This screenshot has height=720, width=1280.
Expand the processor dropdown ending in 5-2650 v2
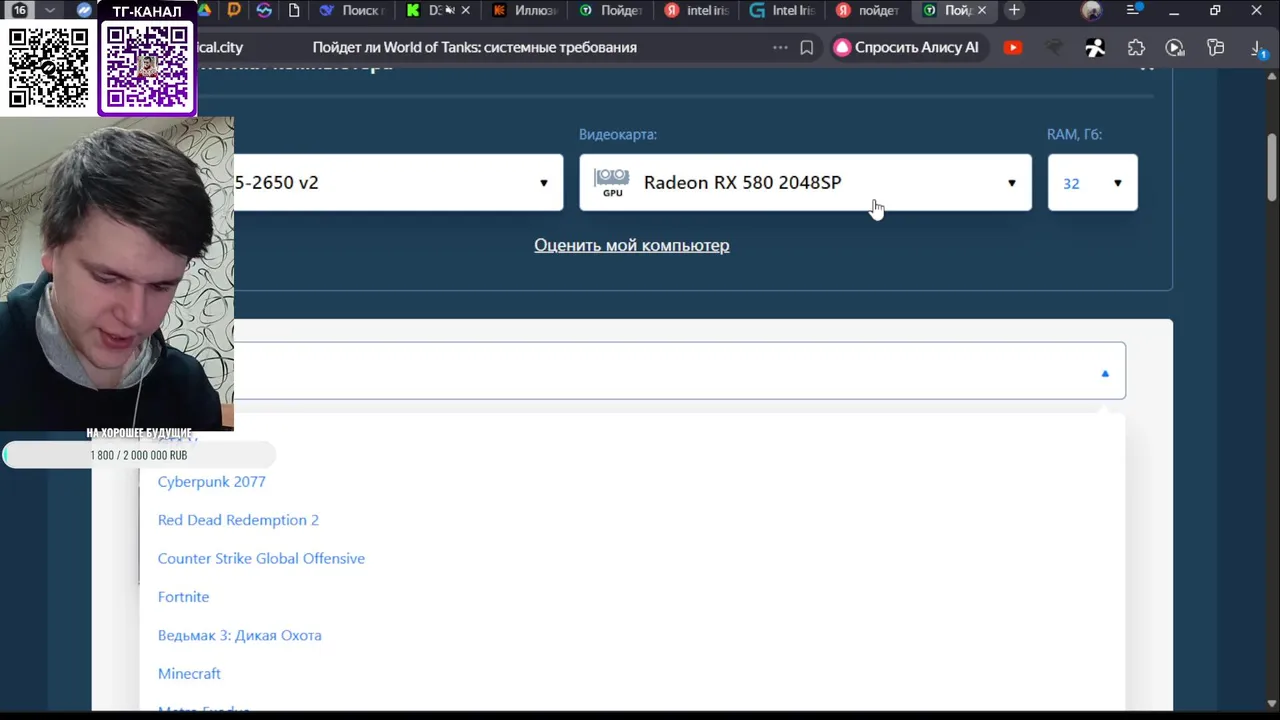398,182
